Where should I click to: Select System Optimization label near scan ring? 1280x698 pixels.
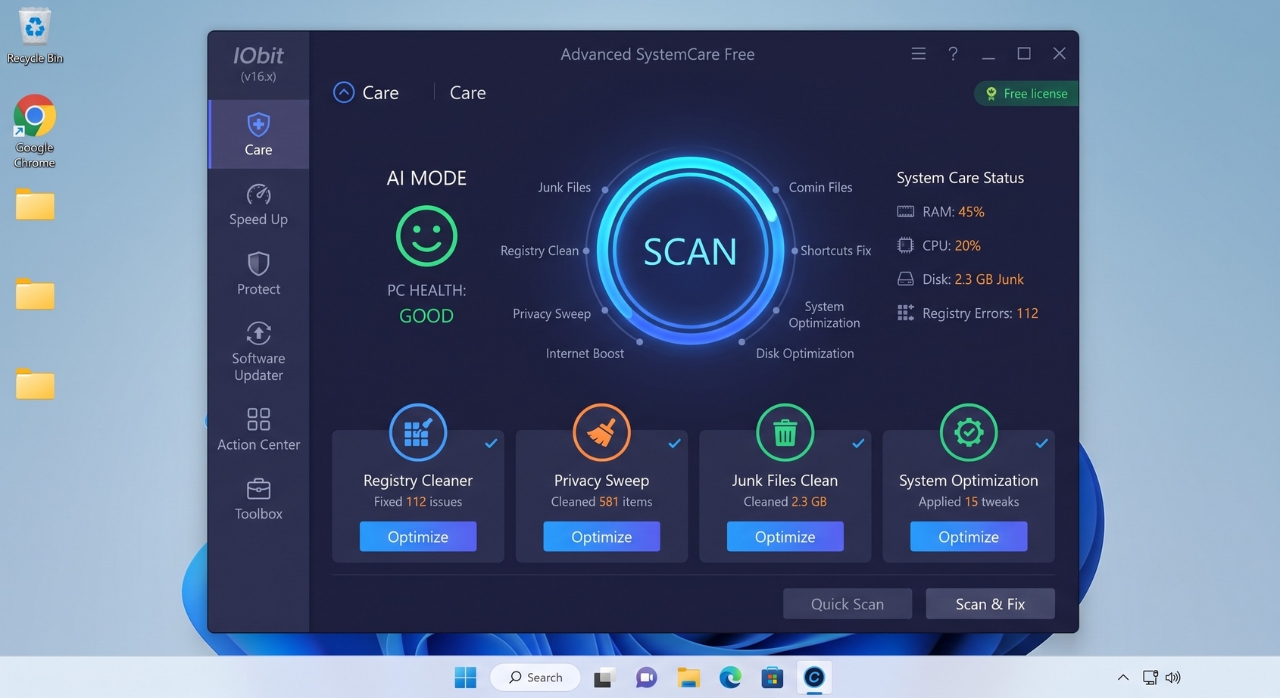pos(824,315)
